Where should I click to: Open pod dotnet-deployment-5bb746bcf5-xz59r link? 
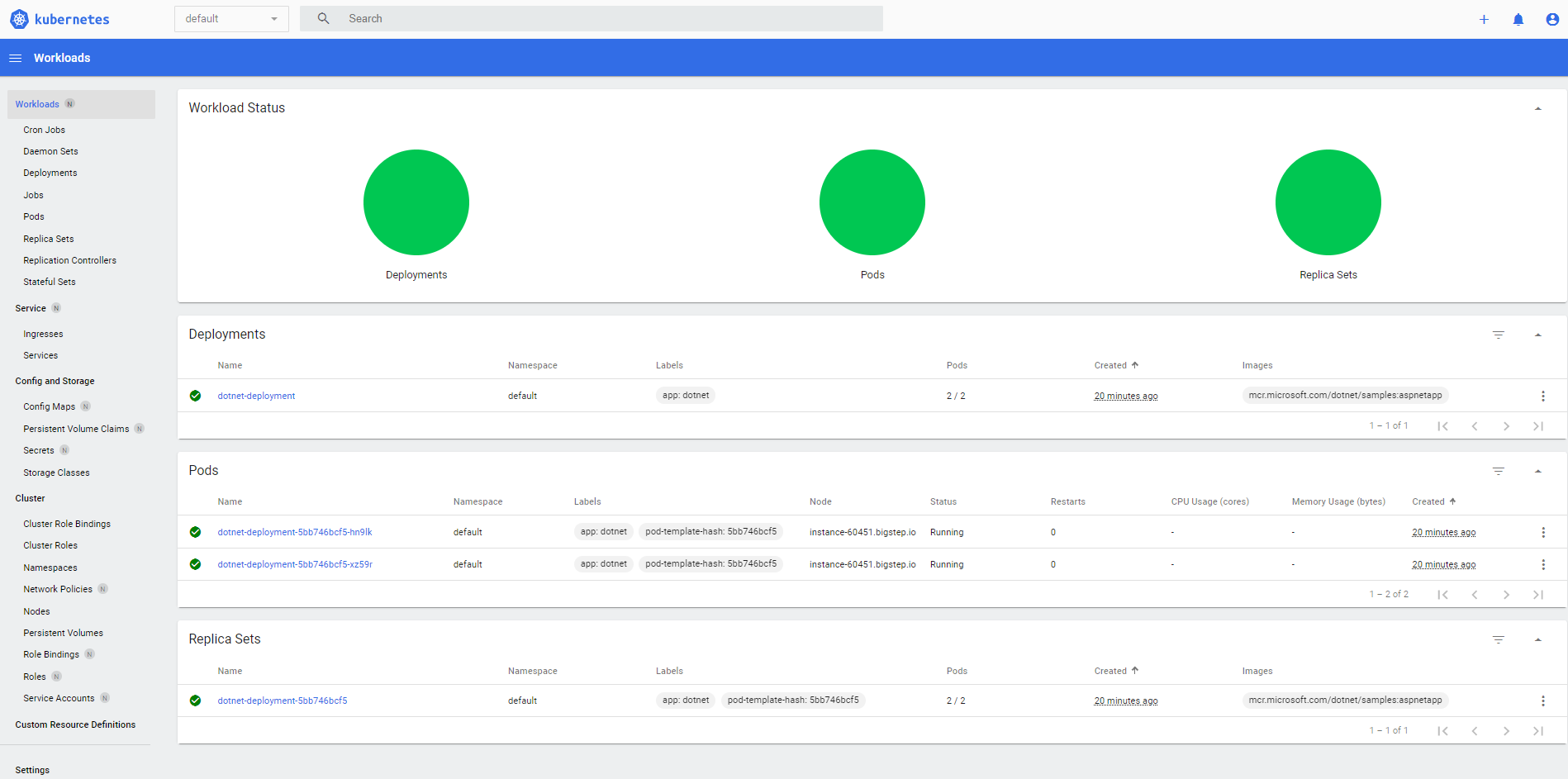click(x=295, y=565)
